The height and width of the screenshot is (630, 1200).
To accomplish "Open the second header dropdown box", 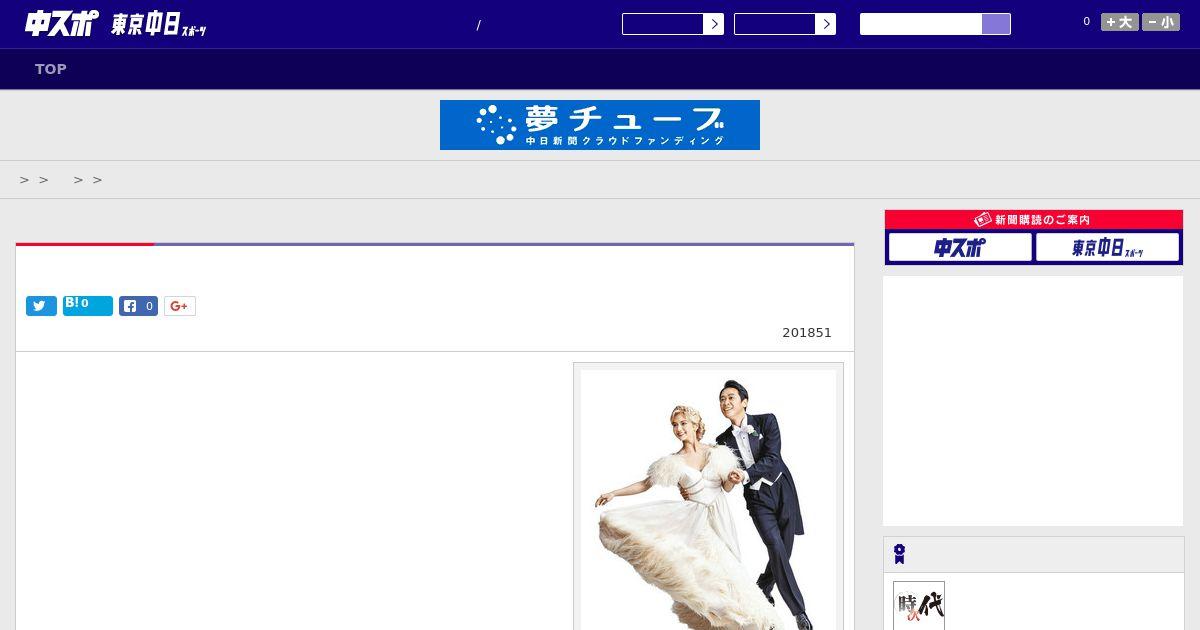I will [775, 24].
